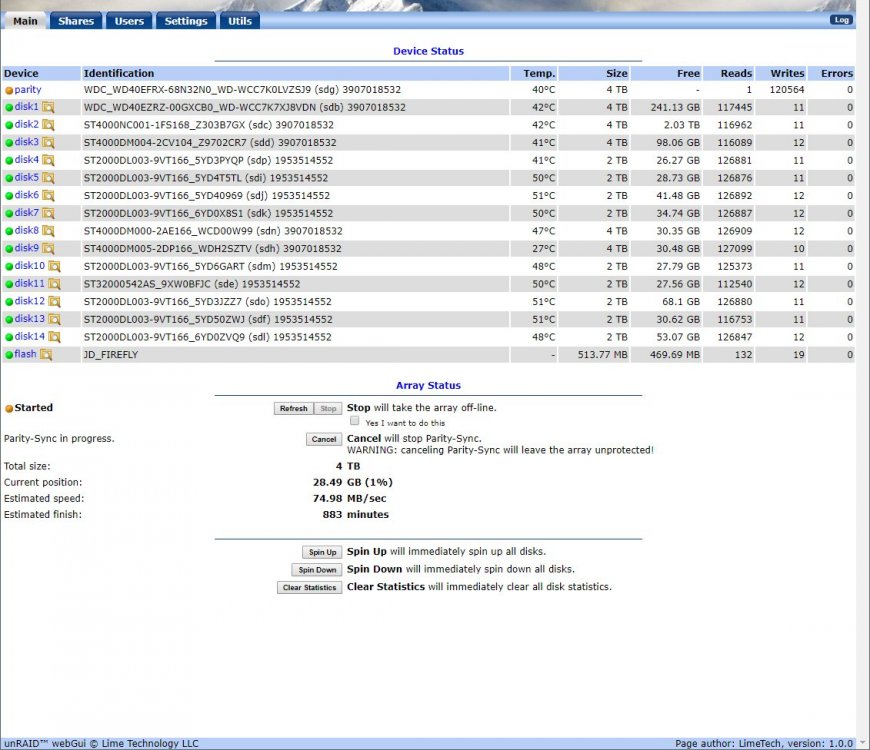The image size is (870, 750).
Task: Open the browse folder icon for disk4
Action: click(48, 161)
